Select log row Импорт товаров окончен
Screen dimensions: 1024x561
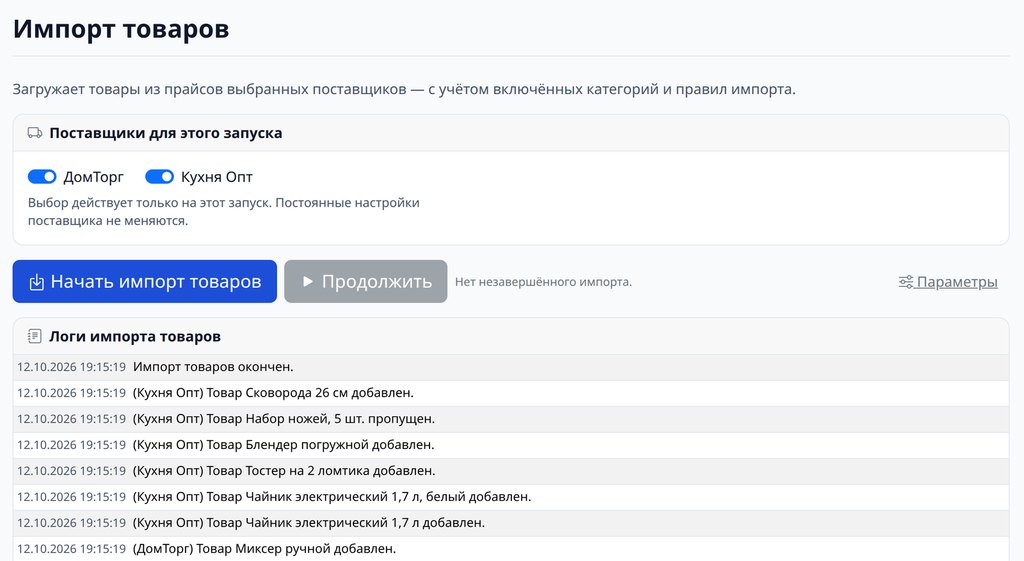pos(511,367)
